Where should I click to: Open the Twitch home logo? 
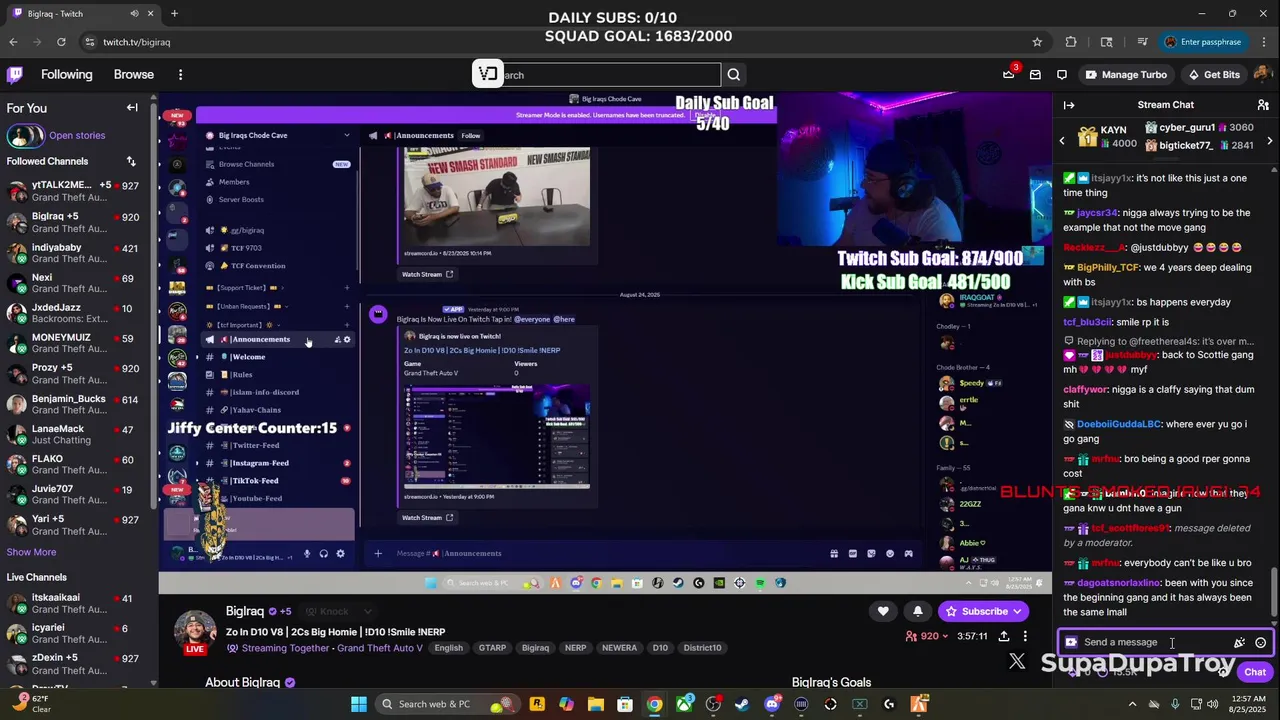15,74
